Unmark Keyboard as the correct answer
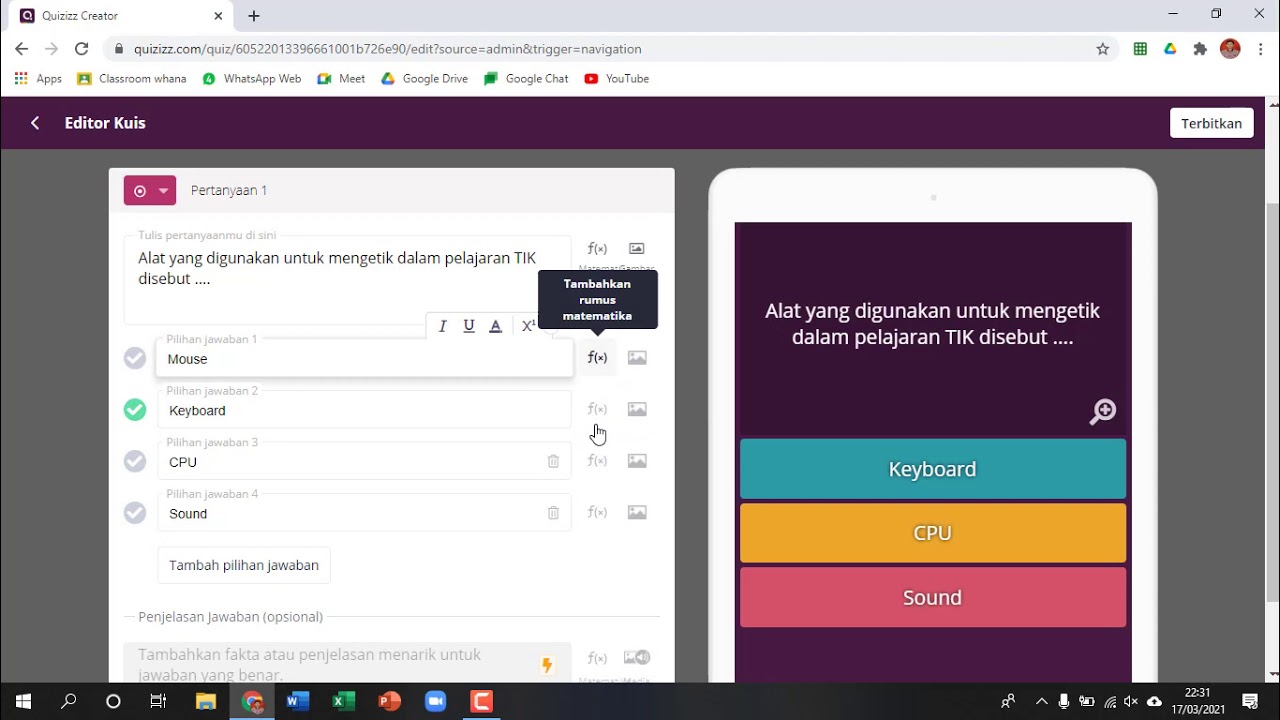Viewport: 1280px width, 720px height. click(135, 409)
